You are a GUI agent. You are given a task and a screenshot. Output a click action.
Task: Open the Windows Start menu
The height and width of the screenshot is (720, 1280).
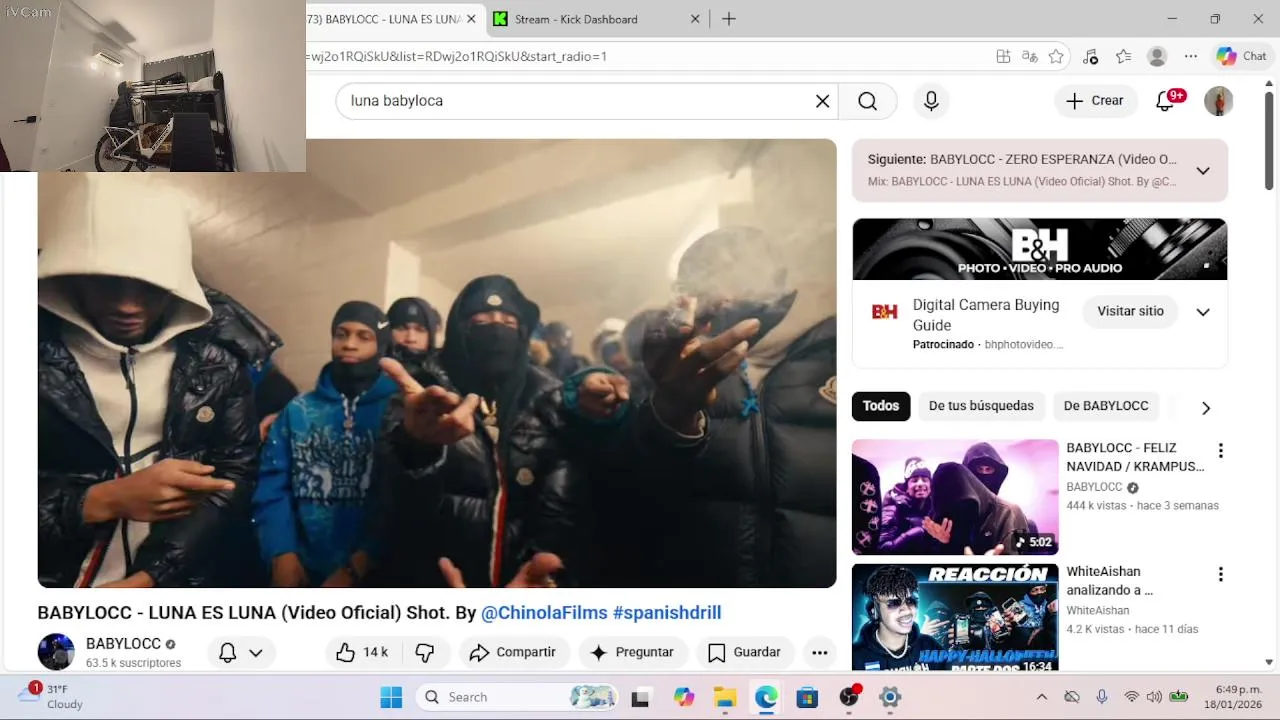pos(391,697)
